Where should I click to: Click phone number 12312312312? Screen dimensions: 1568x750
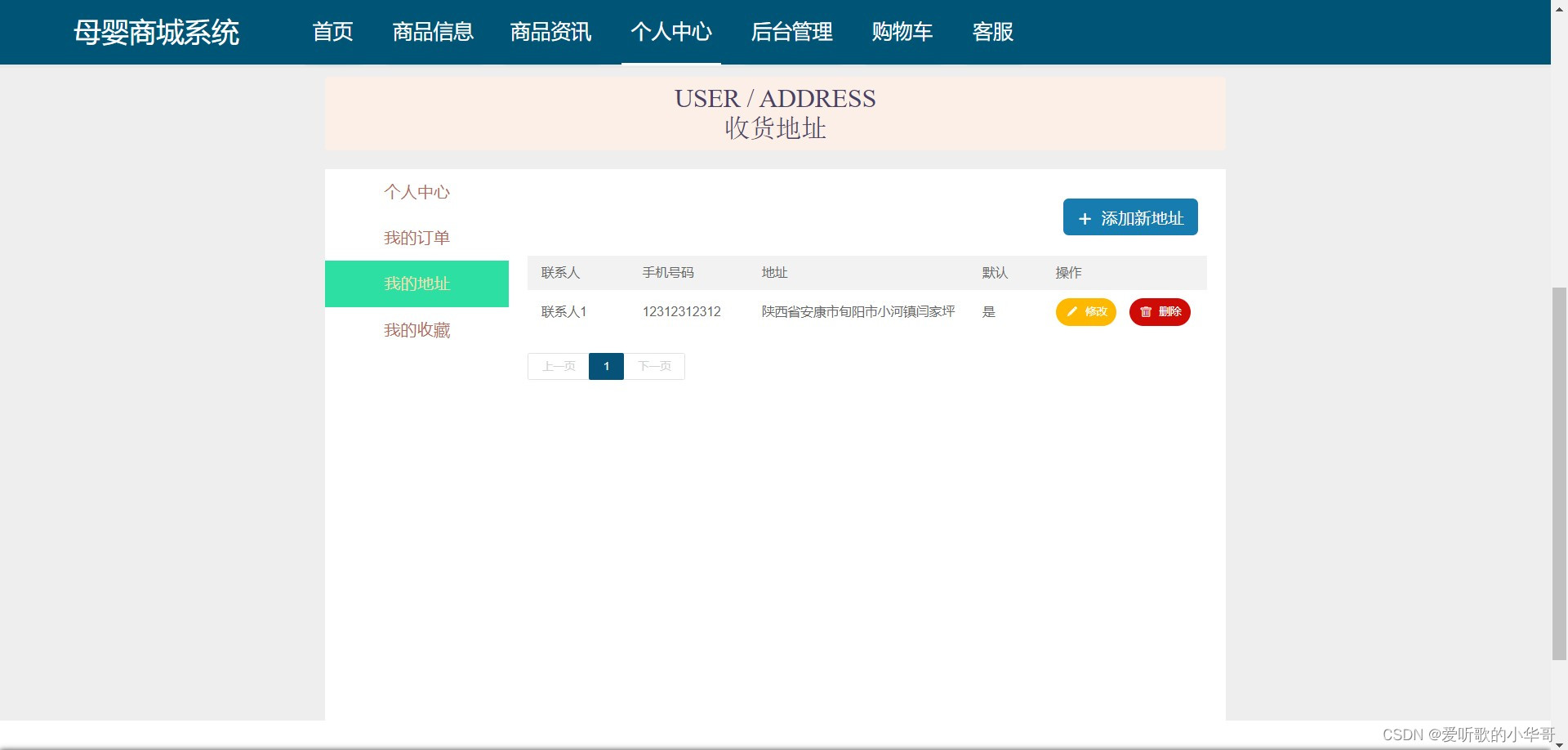coord(682,312)
